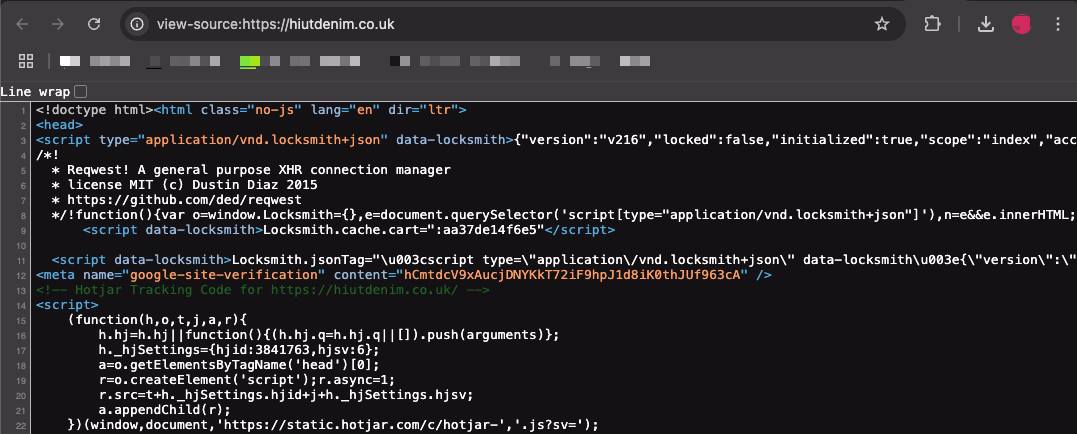Open the Extensions puzzle icon
Image resolution: width=1077 pixels, height=434 pixels.
pos(932,25)
